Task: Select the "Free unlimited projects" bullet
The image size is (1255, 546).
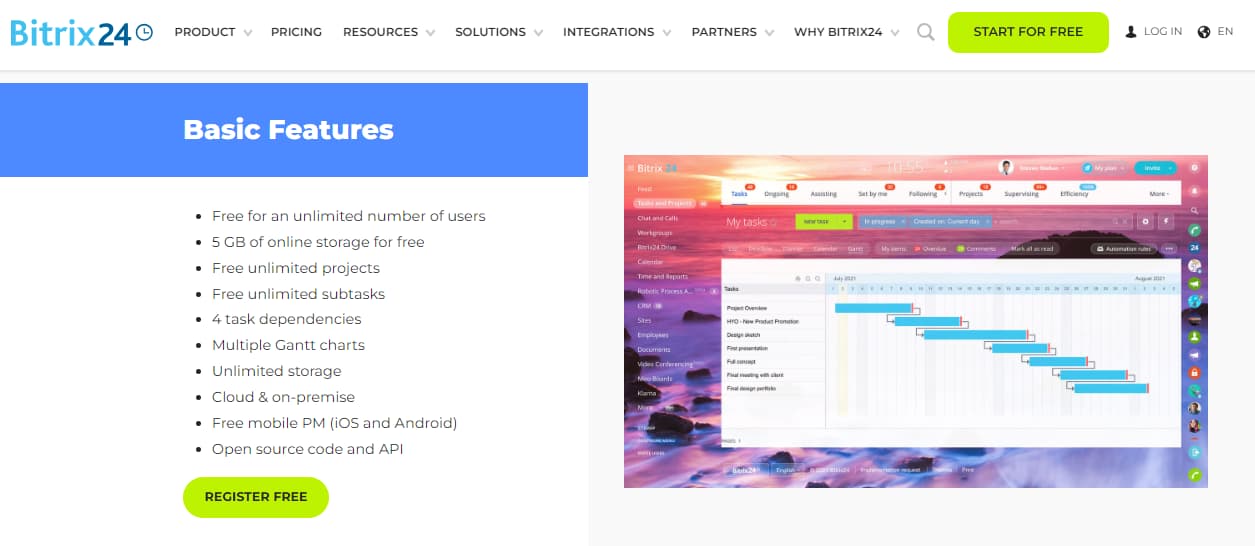Action: [x=296, y=268]
